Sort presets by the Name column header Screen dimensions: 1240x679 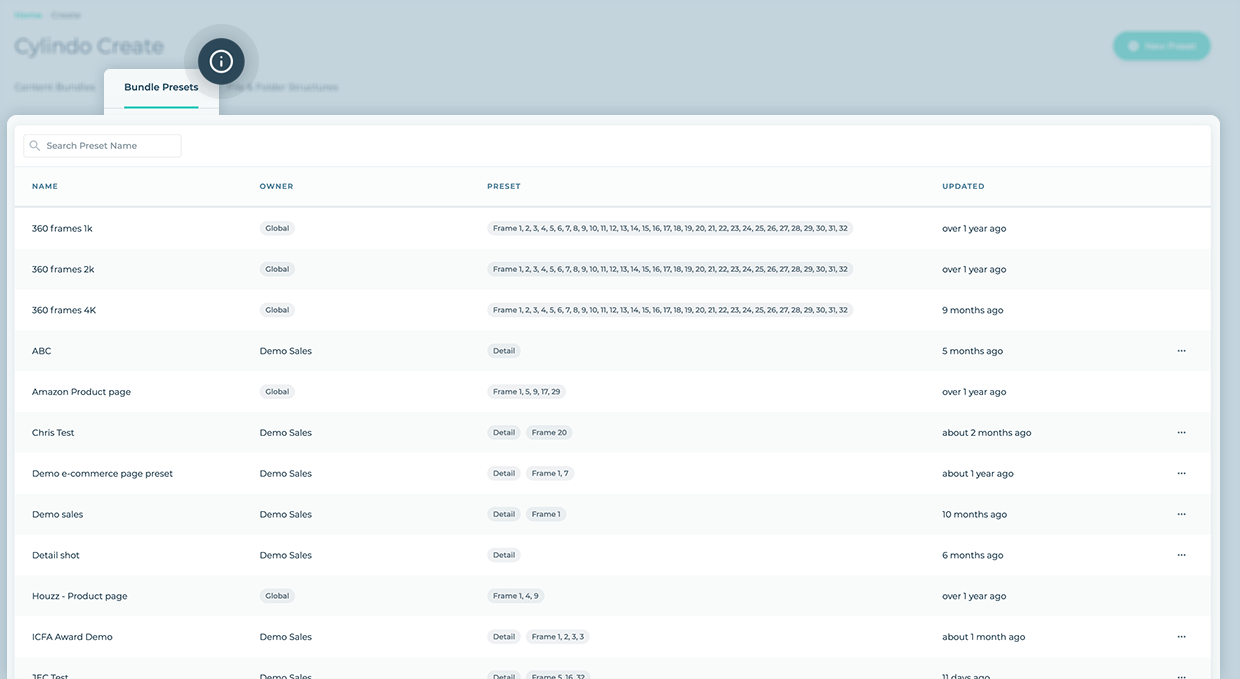[x=45, y=187]
